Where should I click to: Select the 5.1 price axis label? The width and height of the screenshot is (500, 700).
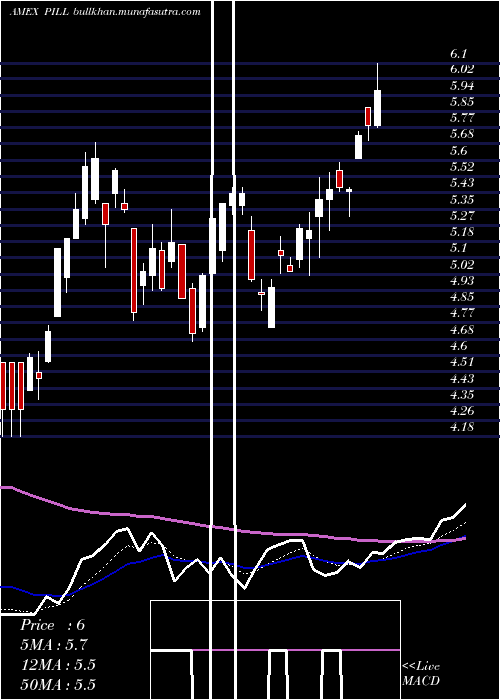[x=458, y=248]
